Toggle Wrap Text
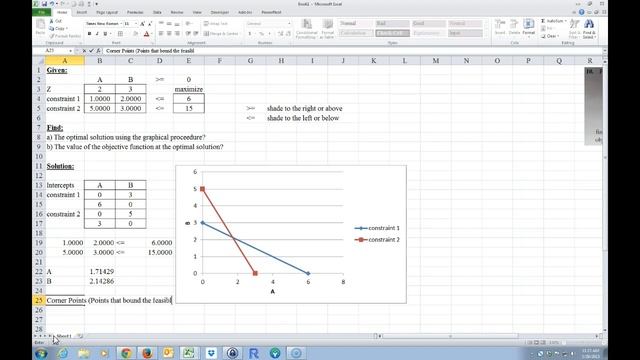The height and width of the screenshot is (360, 640). (216, 24)
